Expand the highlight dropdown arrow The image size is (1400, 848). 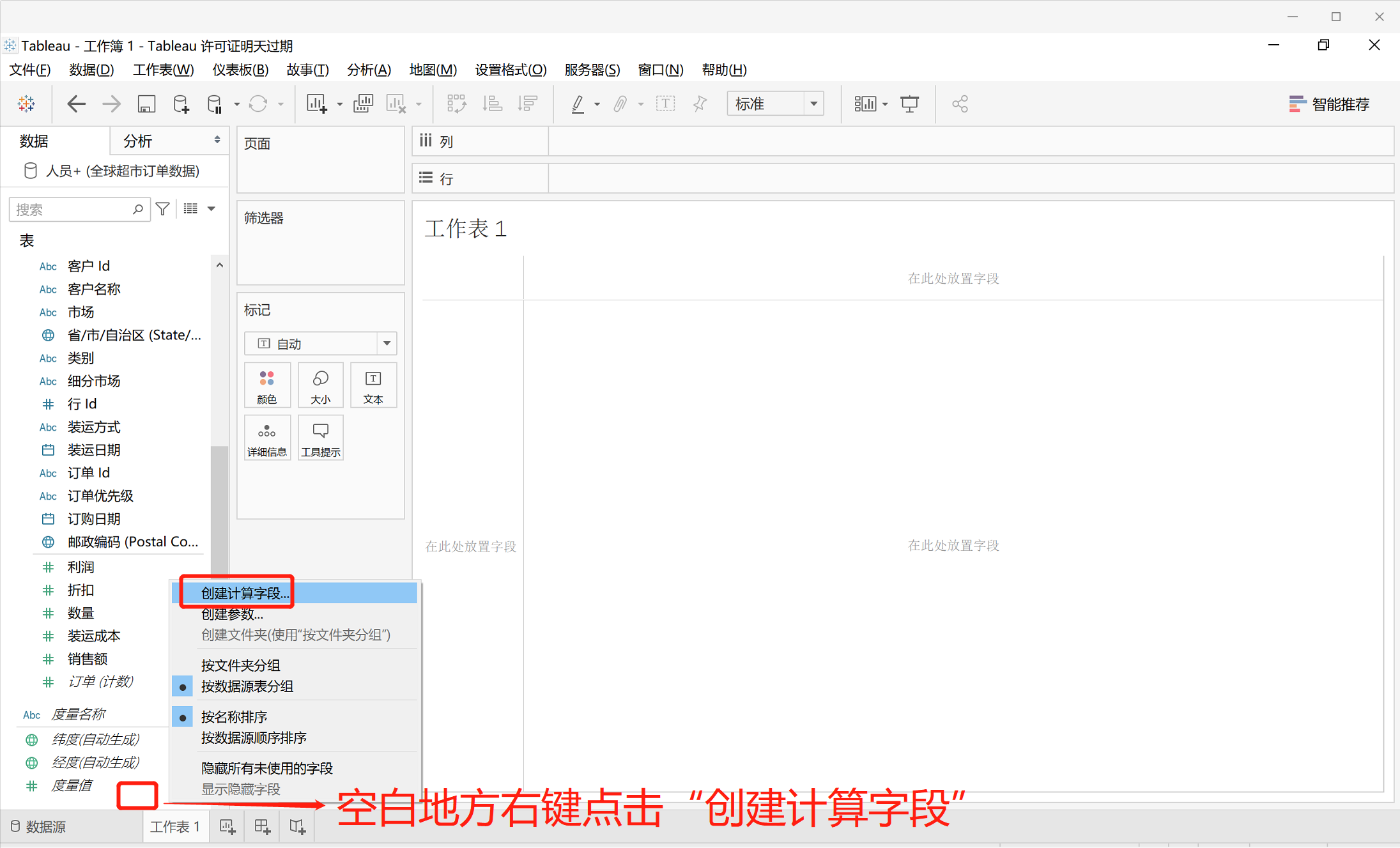pyautogui.click(x=597, y=104)
